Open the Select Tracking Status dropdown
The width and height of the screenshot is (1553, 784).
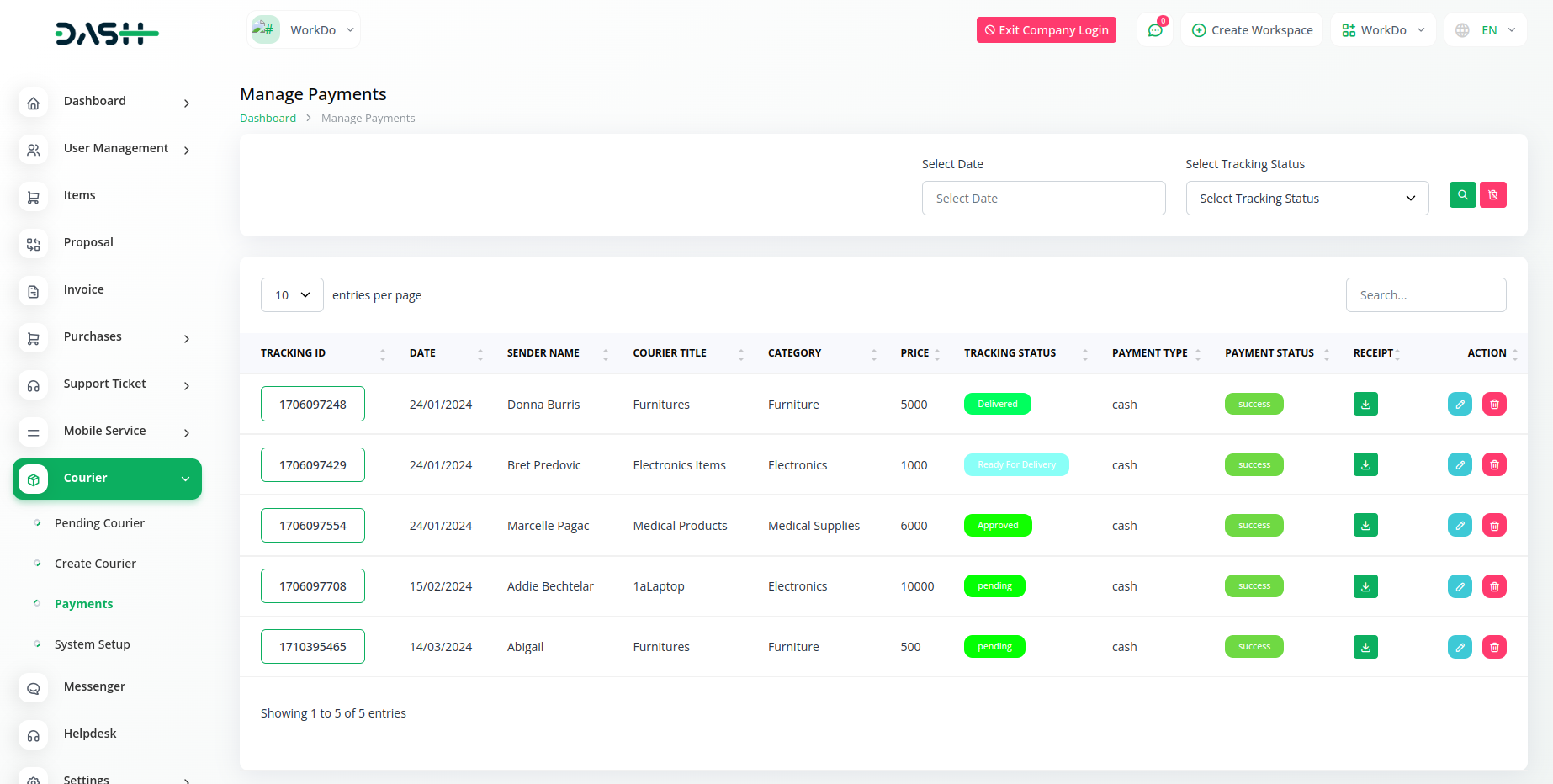coord(1307,199)
